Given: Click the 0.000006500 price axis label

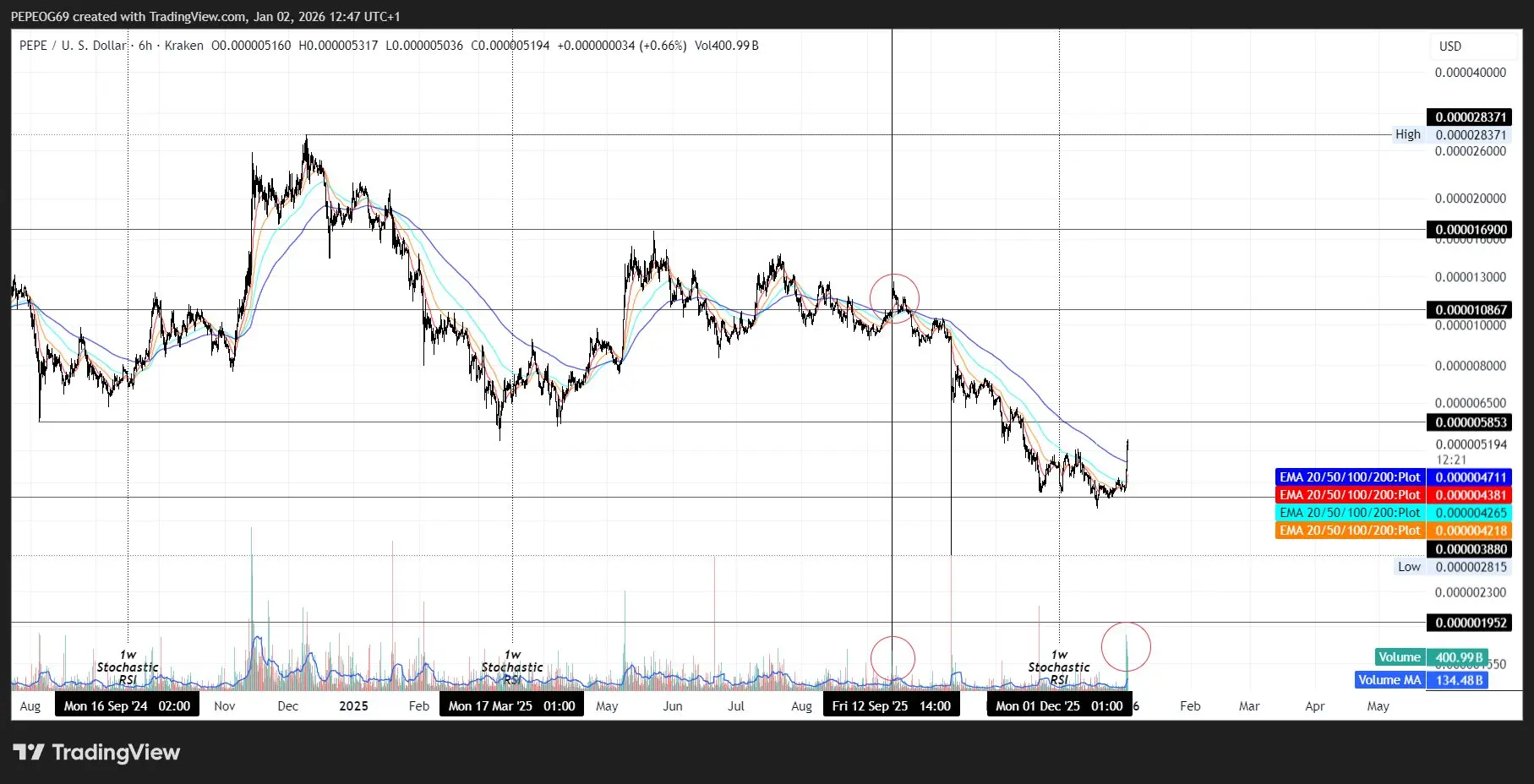Looking at the screenshot, I should click(1471, 403).
